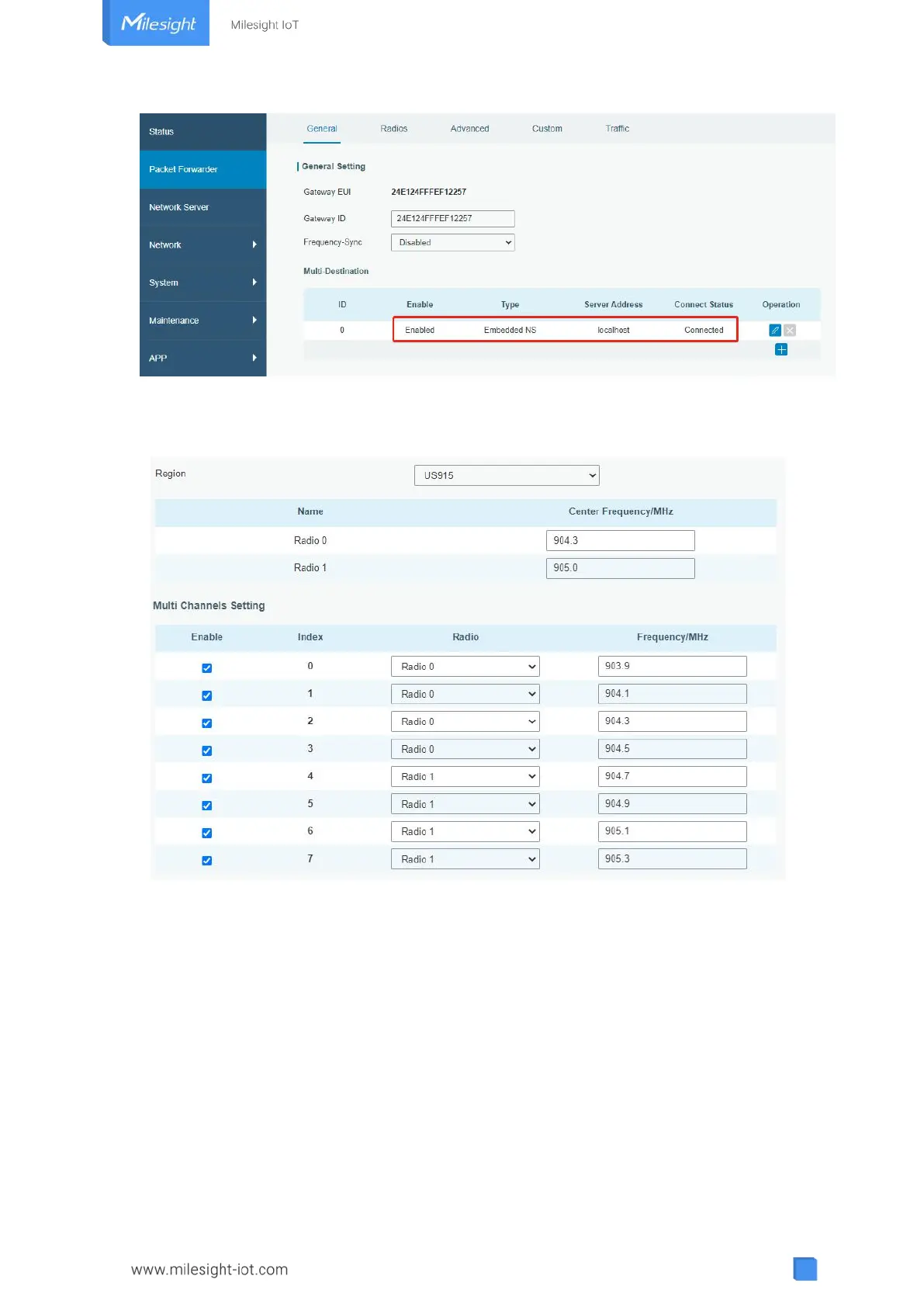Click the Enabled cell in destination row
The image size is (924, 1307).
pyautogui.click(x=420, y=330)
